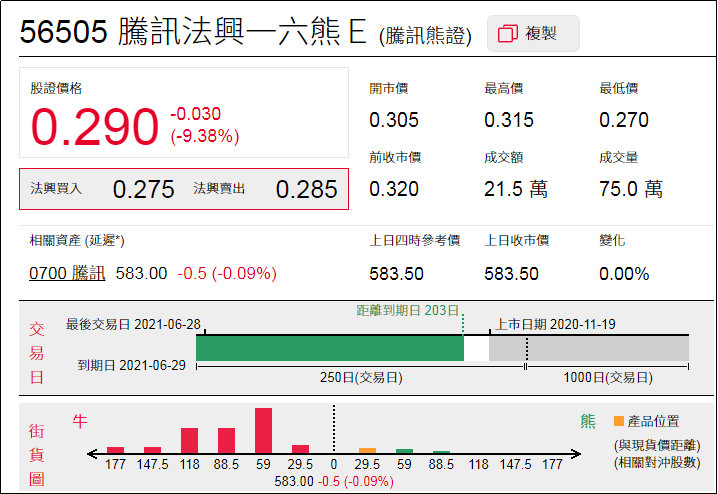This screenshot has width=718, height=494.
Task: Click the 250日(交易日) scale label
Action: 361,378
